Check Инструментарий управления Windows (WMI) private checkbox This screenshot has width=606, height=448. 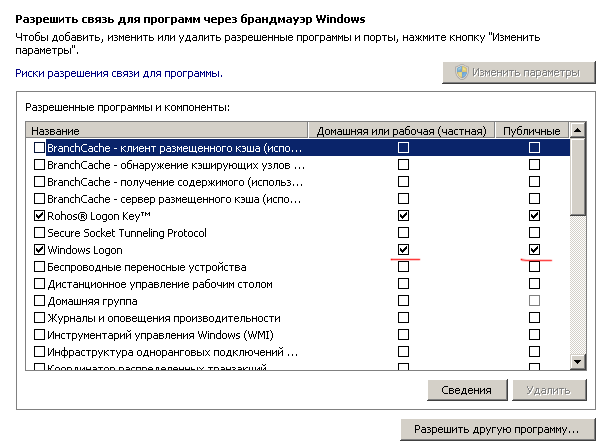pos(403,335)
